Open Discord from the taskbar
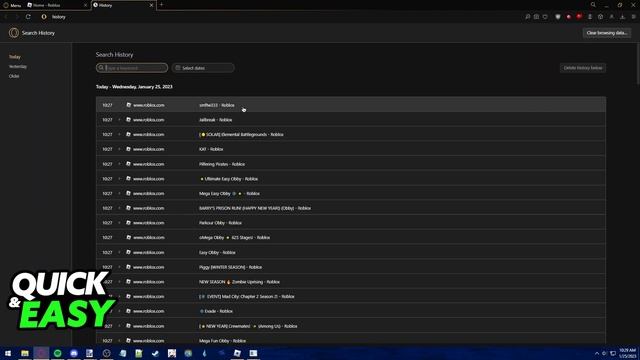Viewport: 640px width, 360px height. 74,353
